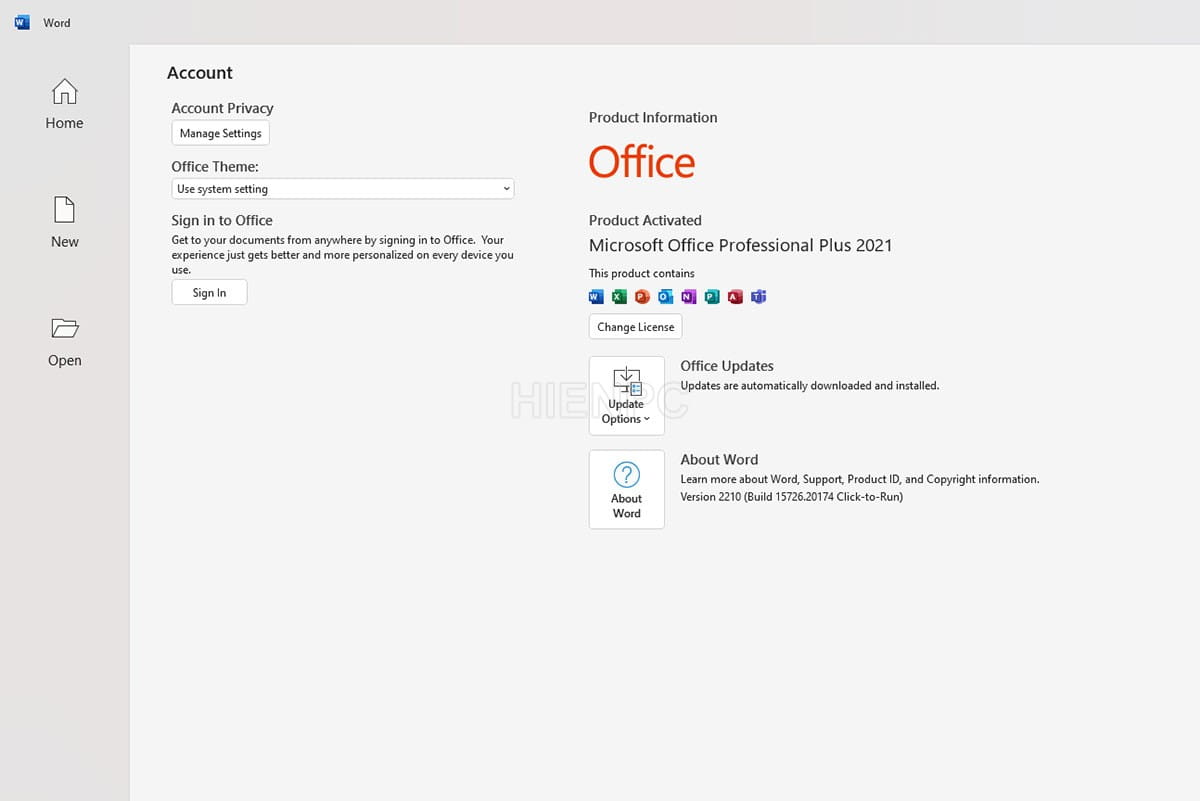Click the OneNote icon in product list
Viewport: 1200px width, 801px height.
(688, 296)
